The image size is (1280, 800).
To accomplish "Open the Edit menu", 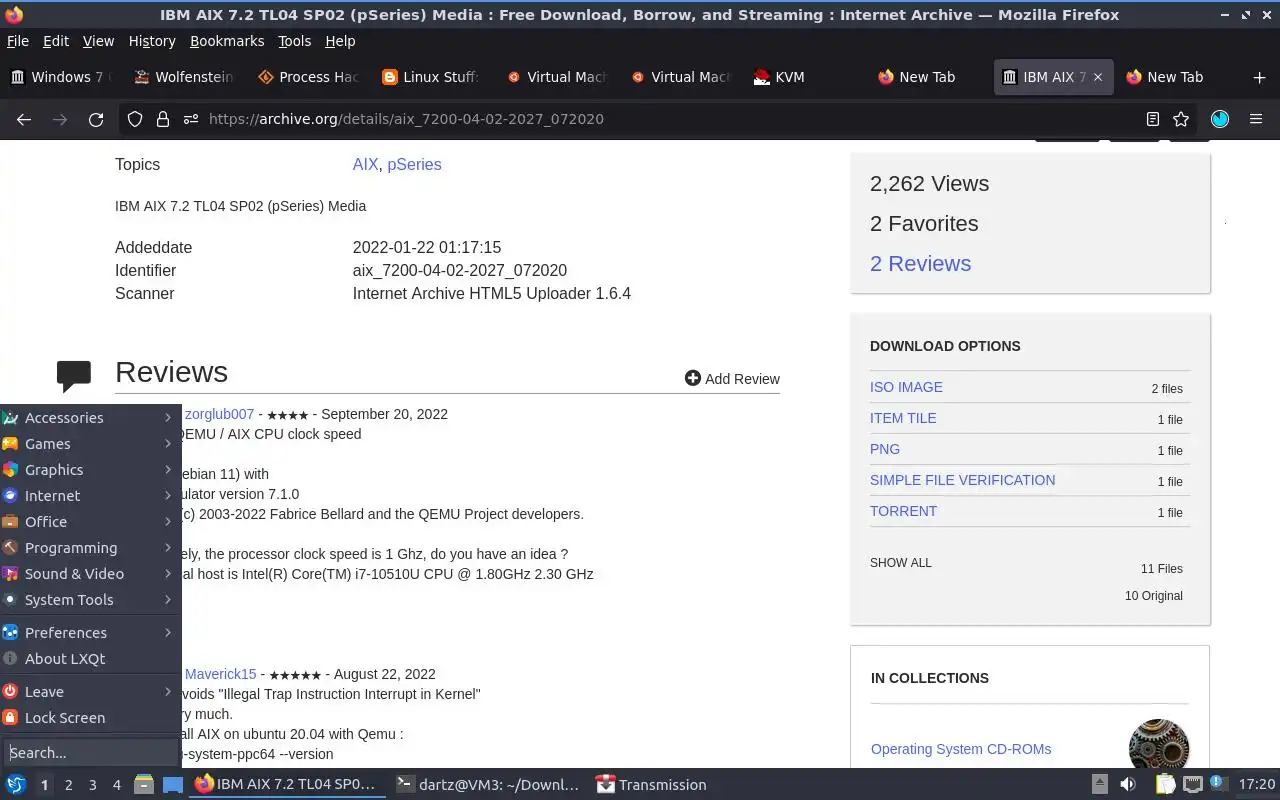I will 56,41.
